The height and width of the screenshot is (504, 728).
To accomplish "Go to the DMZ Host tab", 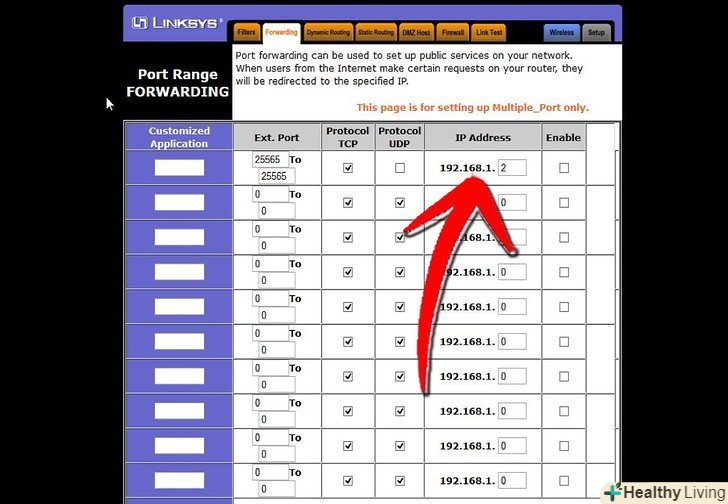I will click(416, 32).
